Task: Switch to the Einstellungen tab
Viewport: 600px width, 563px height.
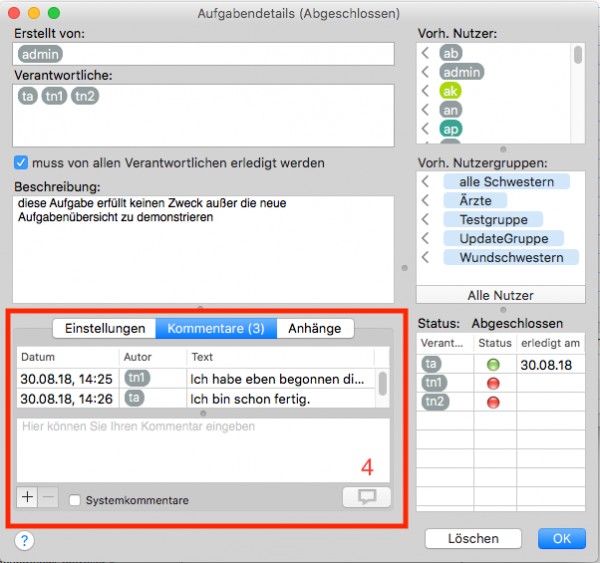Action: pyautogui.click(x=104, y=328)
